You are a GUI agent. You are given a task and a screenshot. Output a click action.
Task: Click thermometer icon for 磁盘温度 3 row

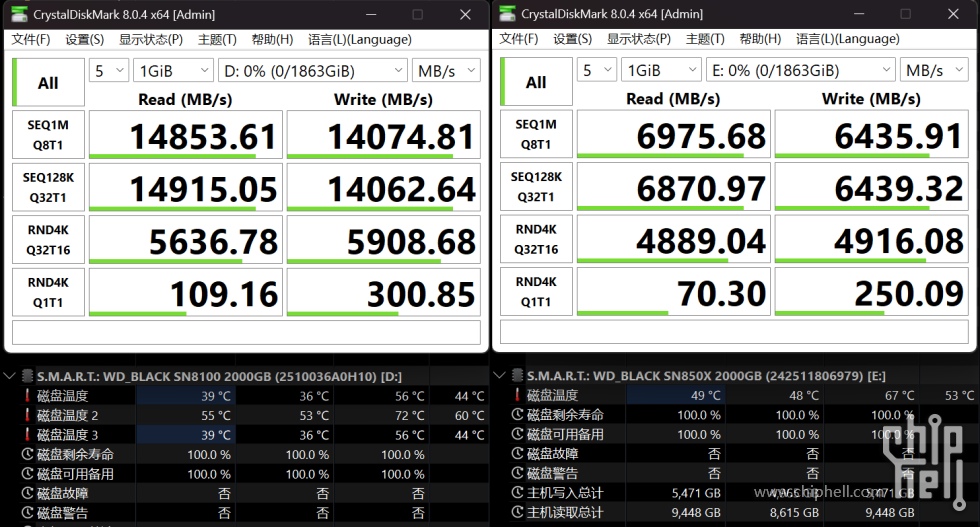pos(28,434)
